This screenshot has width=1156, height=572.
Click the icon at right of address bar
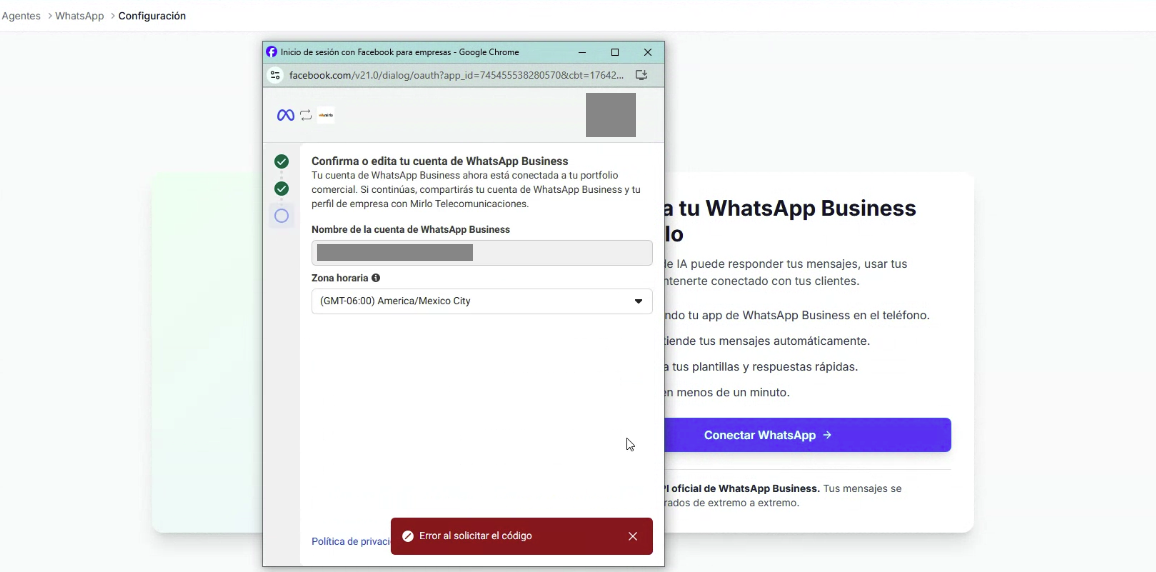[x=641, y=75]
